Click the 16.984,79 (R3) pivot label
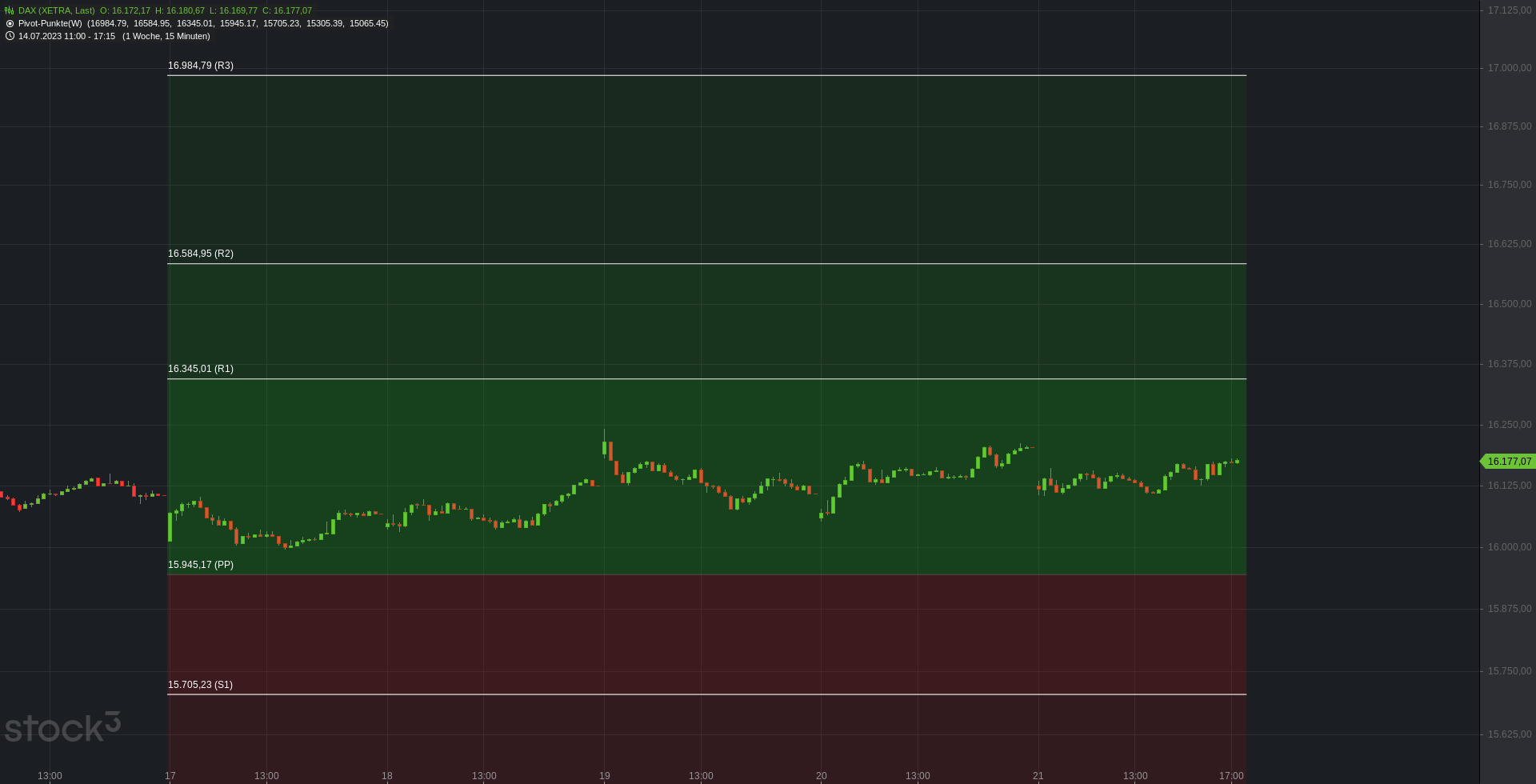 (x=201, y=66)
